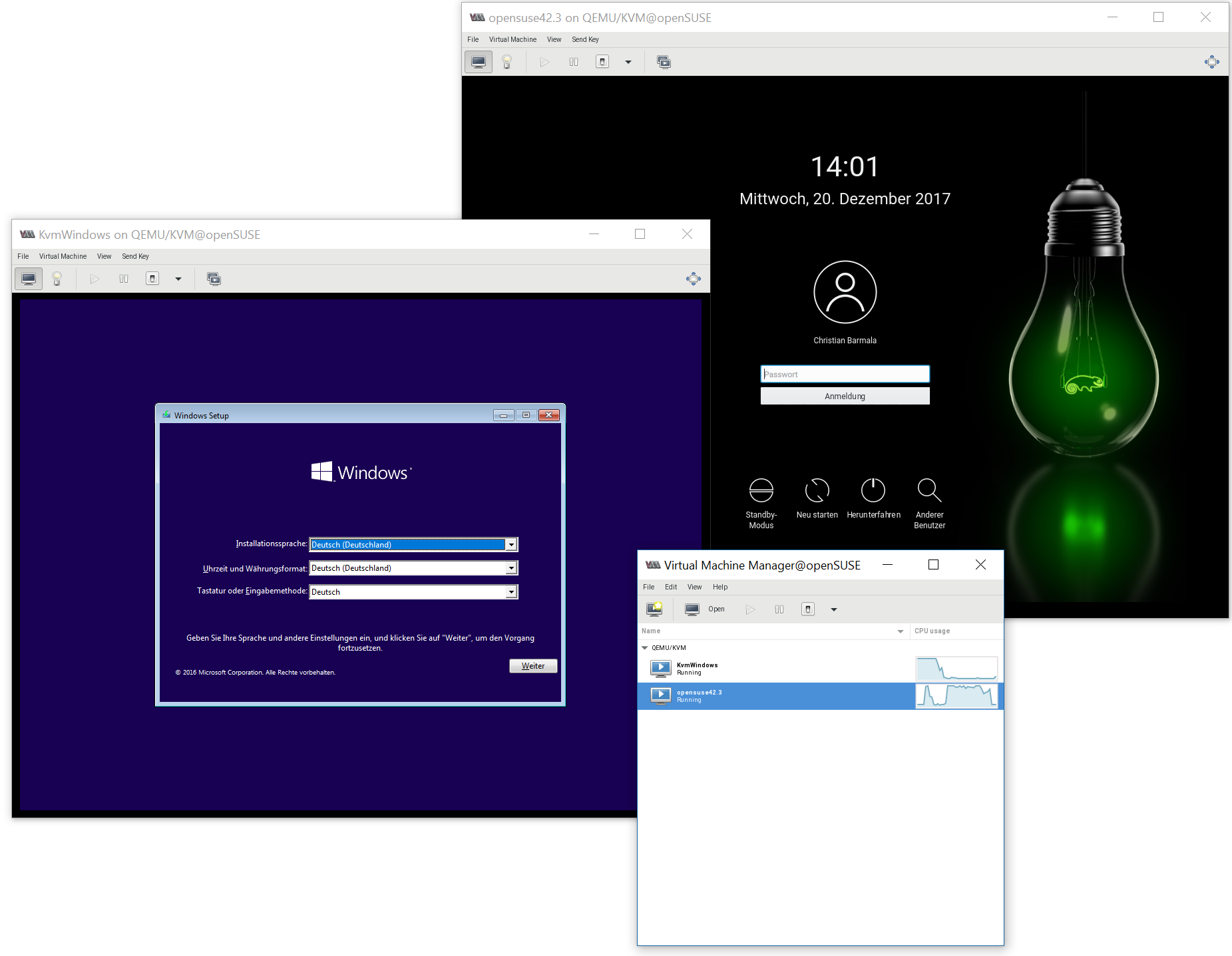
Task: Click the Anmeldung login button
Action: (x=845, y=396)
